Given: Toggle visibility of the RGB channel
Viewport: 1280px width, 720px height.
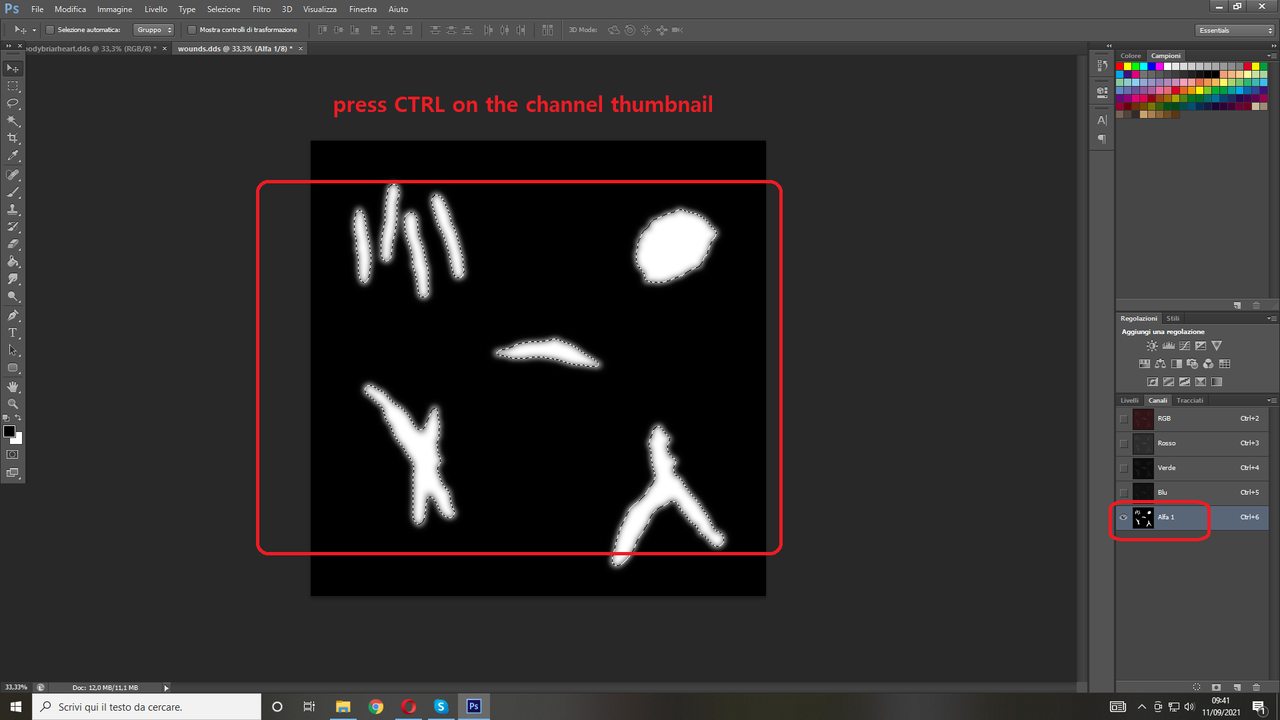Looking at the screenshot, I should (1124, 418).
